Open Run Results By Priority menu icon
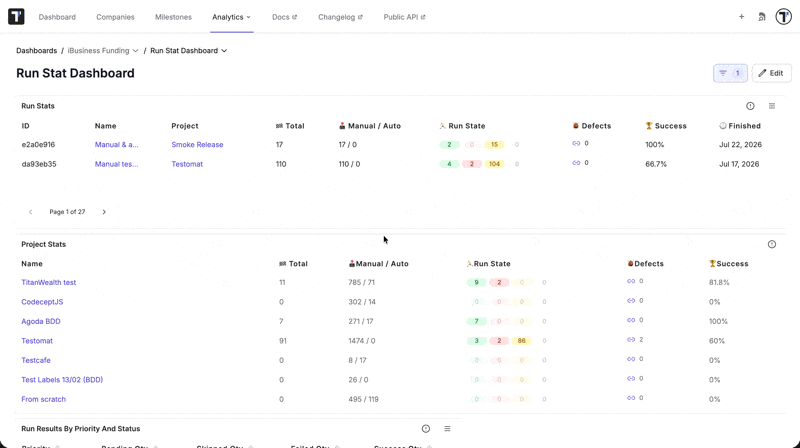 (x=447, y=429)
